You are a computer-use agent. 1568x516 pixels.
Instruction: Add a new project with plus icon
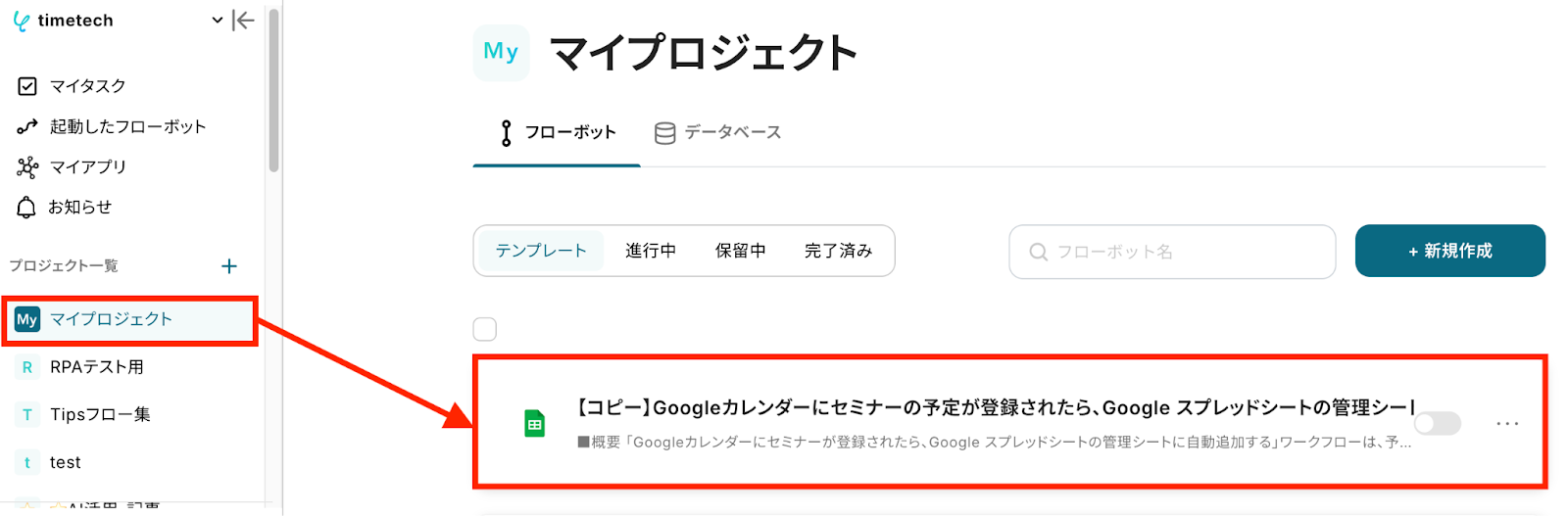229,266
